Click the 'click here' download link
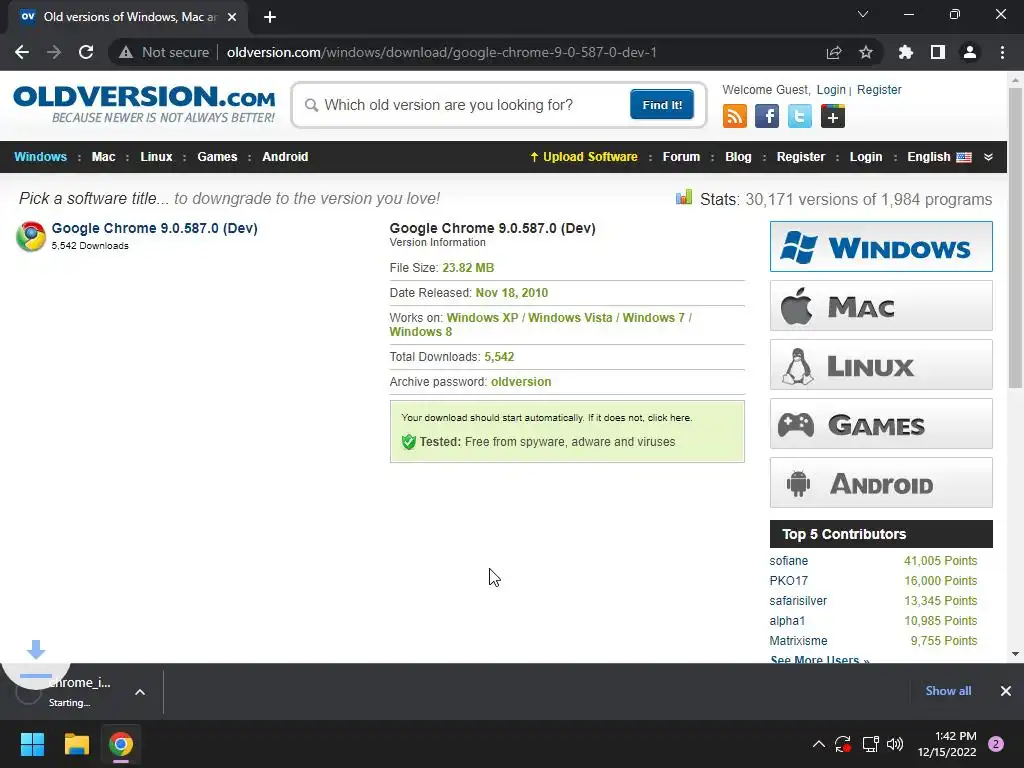This screenshot has width=1024, height=768. coord(669,418)
